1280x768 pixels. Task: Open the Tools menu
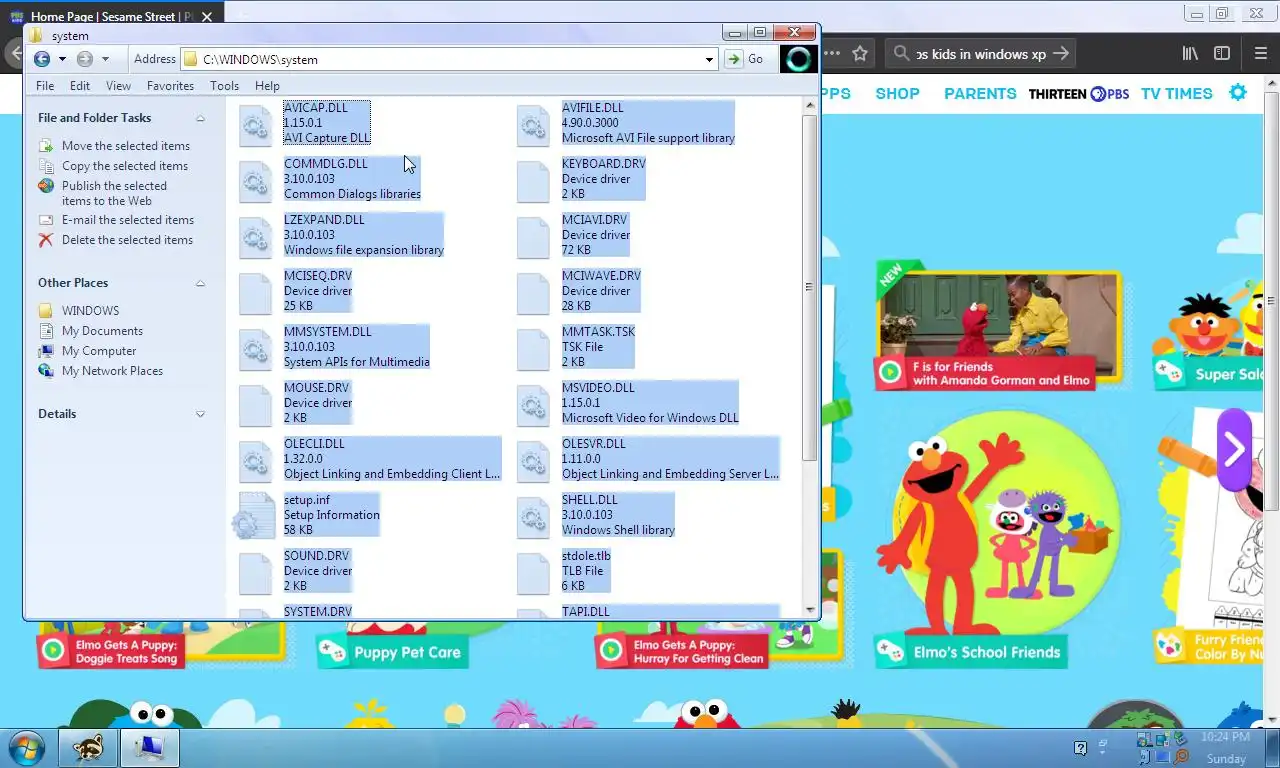point(224,86)
